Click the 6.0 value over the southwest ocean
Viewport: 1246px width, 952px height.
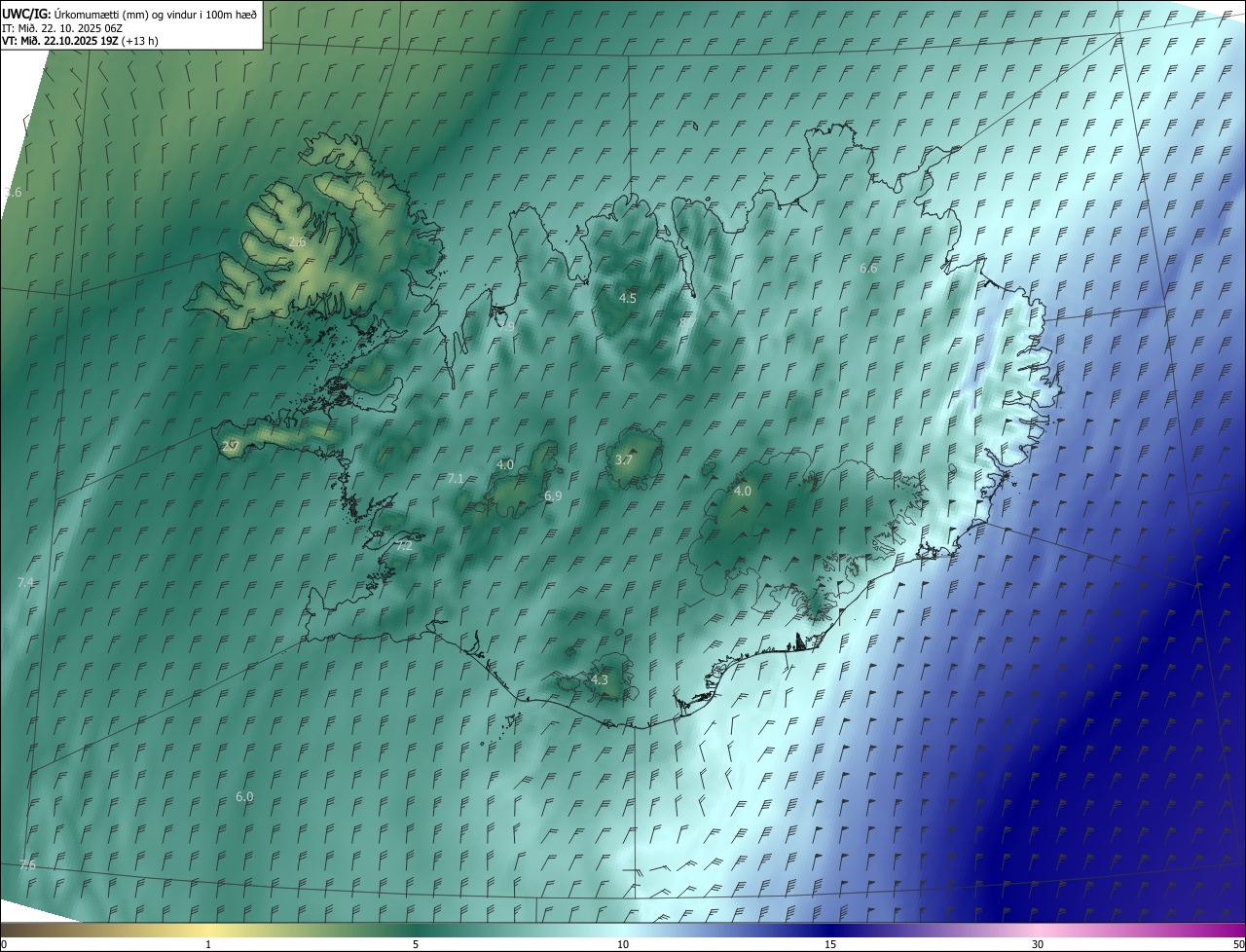(244, 796)
